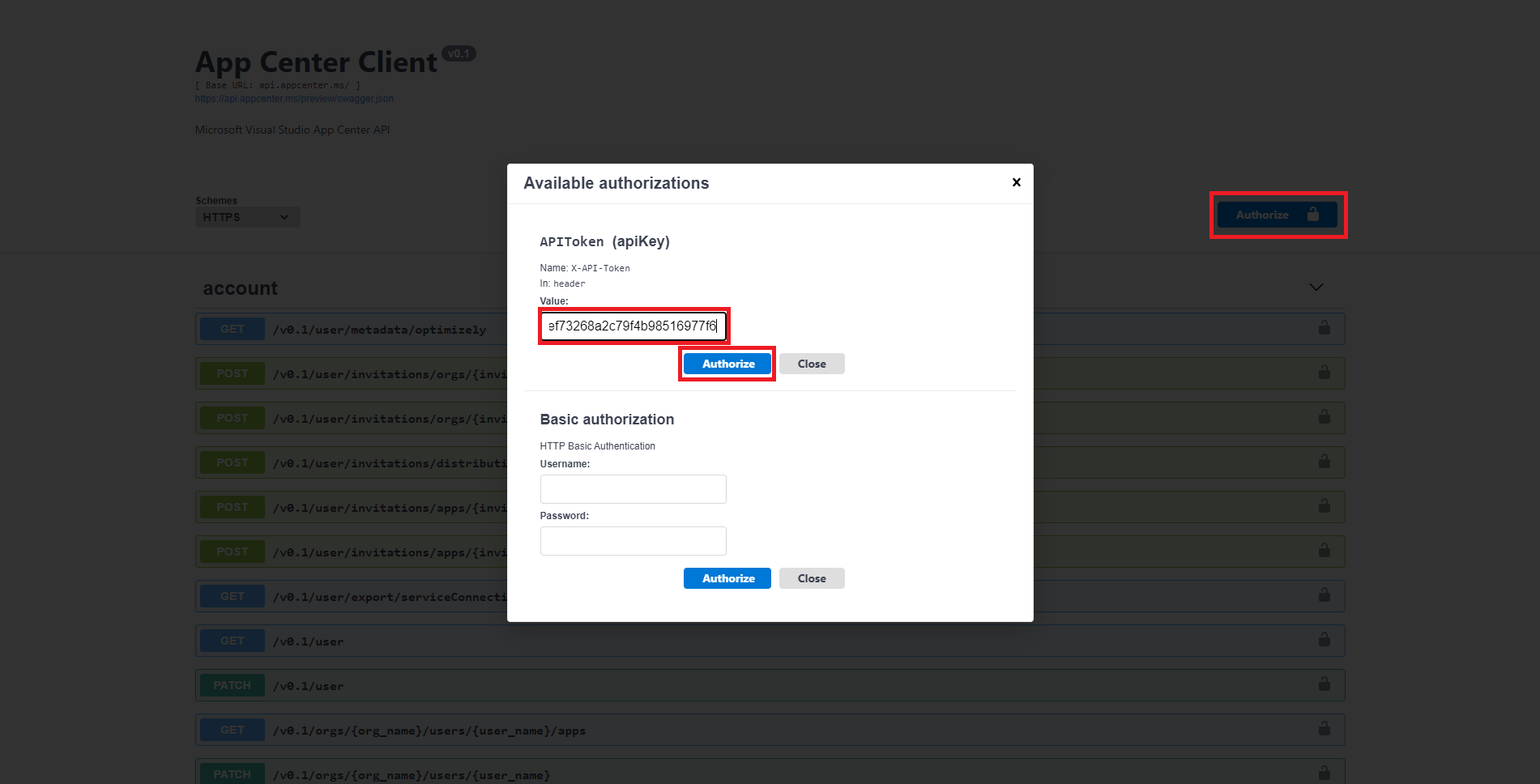Viewport: 1540px width, 784px height.
Task: Click Authorize under APIToken value
Action: [727, 364]
